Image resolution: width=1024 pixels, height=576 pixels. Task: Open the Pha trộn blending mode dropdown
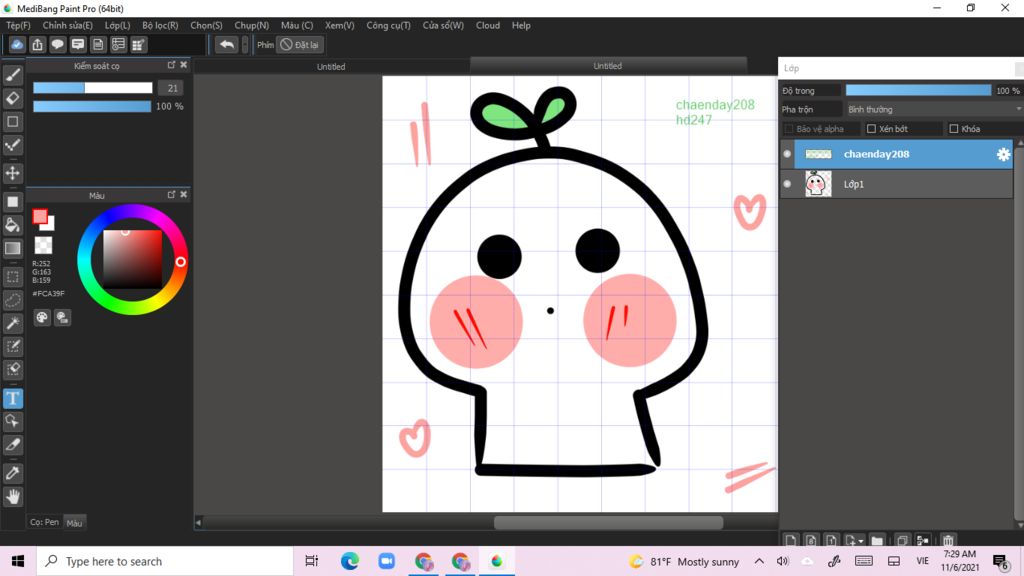(933, 109)
